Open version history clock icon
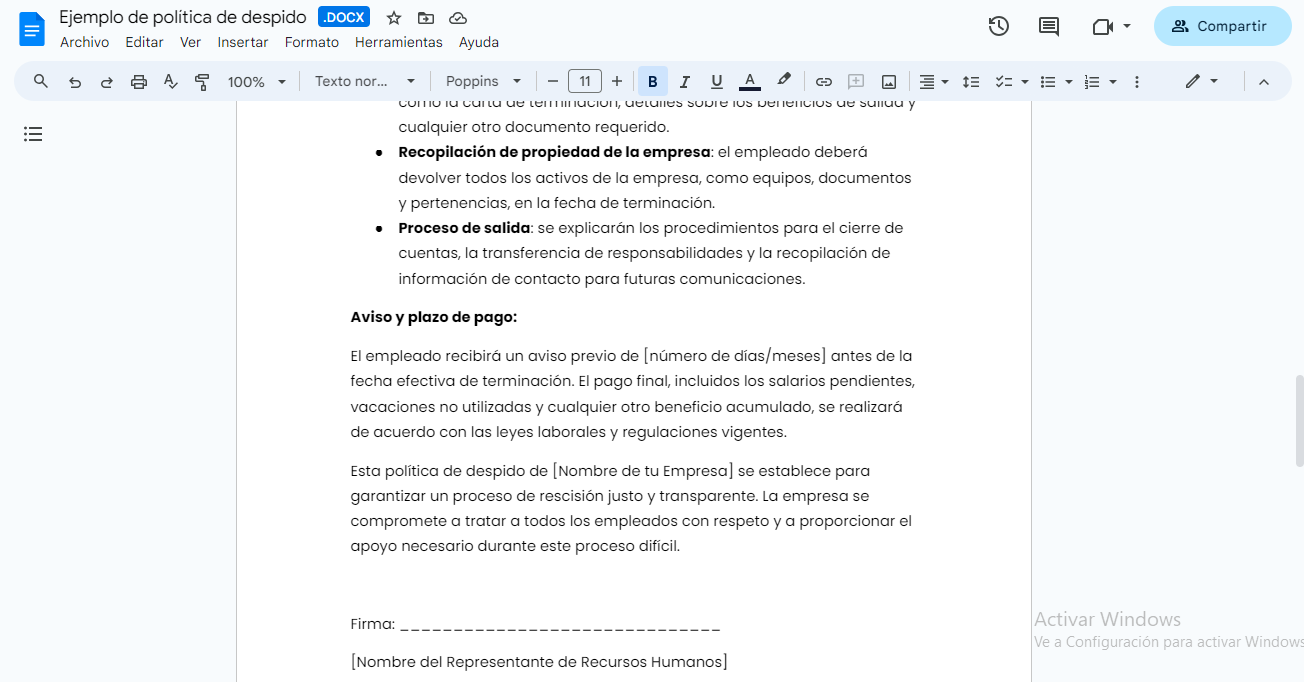The width and height of the screenshot is (1304, 682). pos(998,27)
